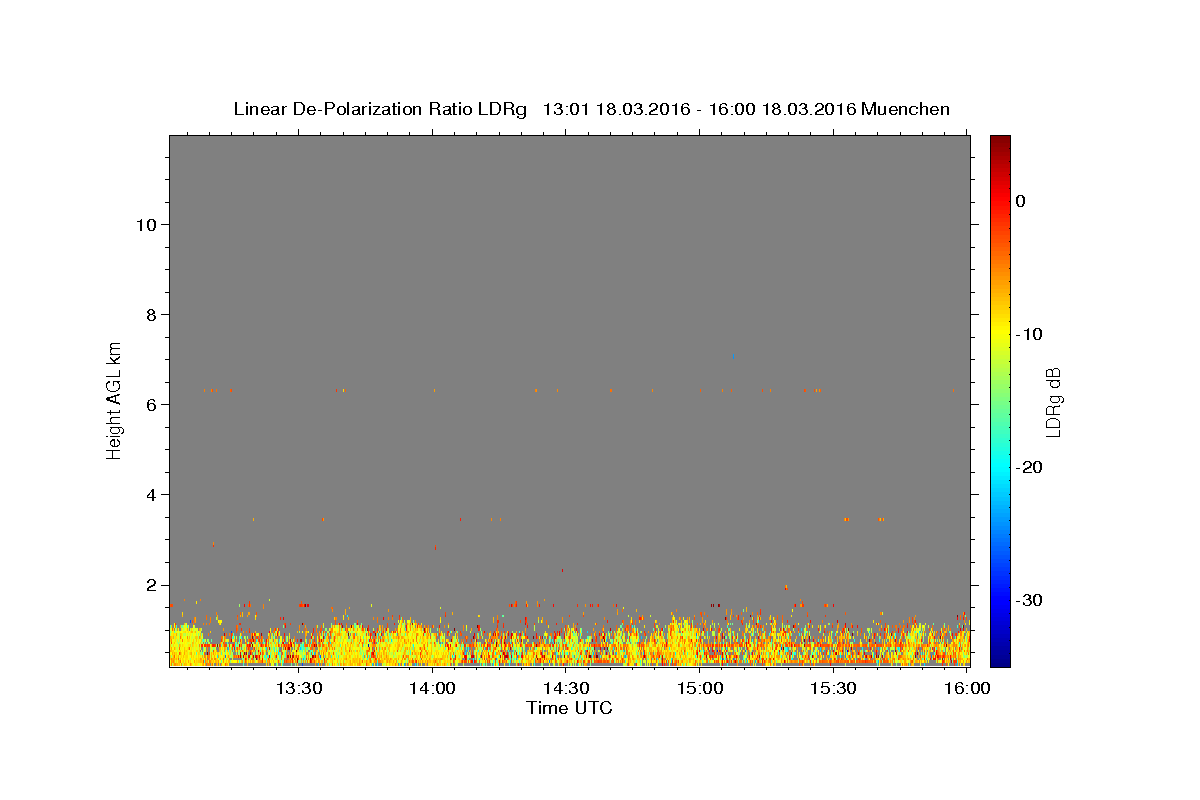
Task: Click the yellow -10 dB colorbar region
Action: (1000, 334)
